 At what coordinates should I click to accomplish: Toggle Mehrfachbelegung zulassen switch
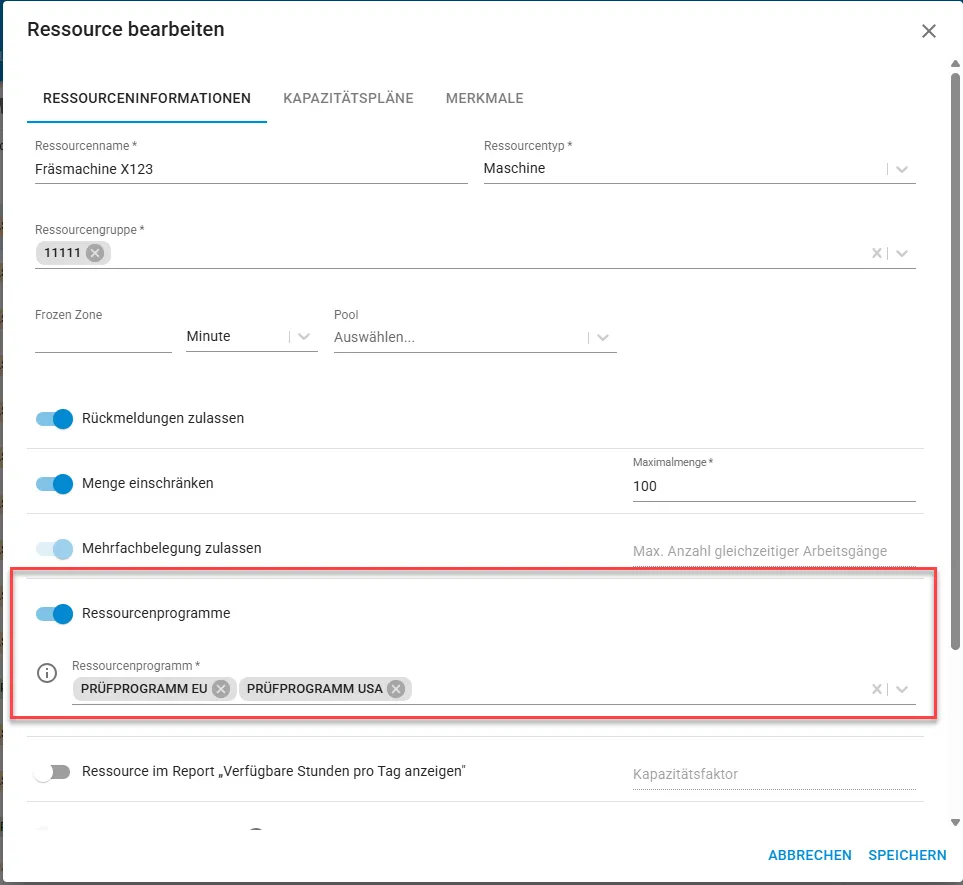(x=54, y=549)
